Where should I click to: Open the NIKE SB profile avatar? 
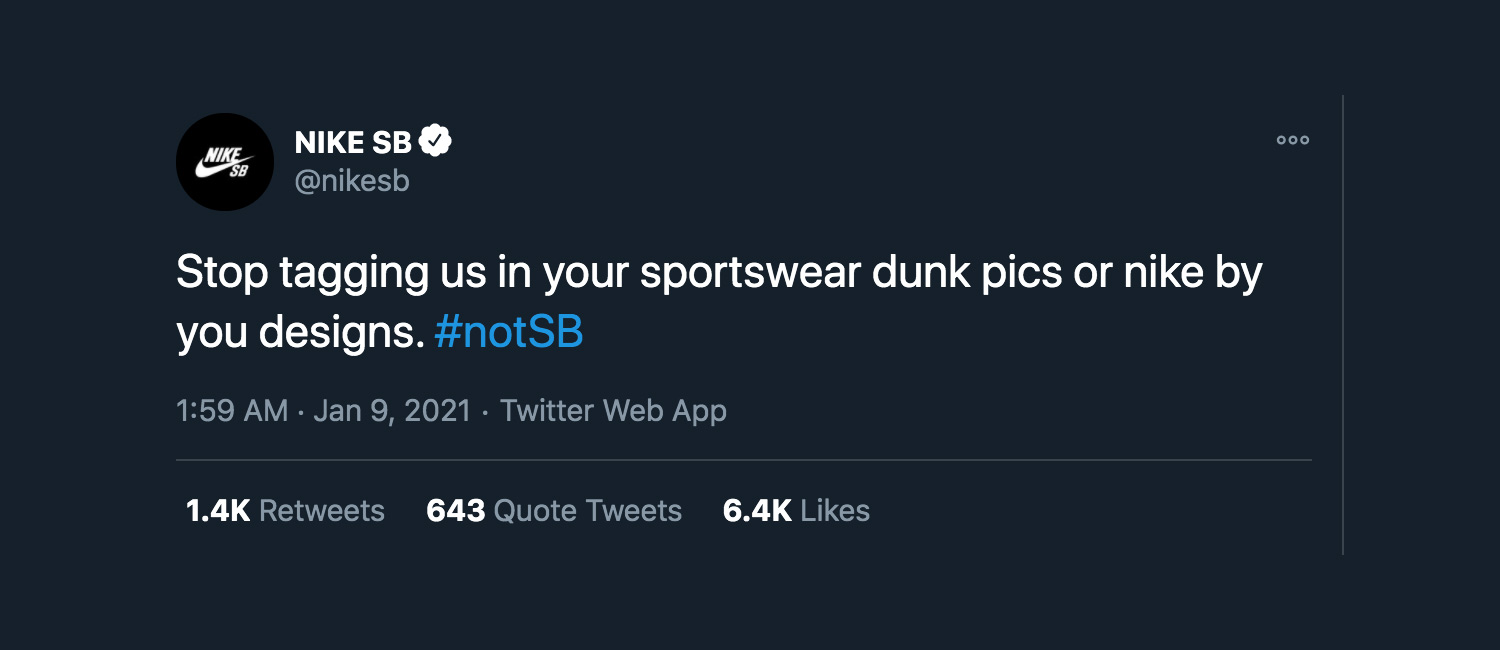[x=225, y=162]
